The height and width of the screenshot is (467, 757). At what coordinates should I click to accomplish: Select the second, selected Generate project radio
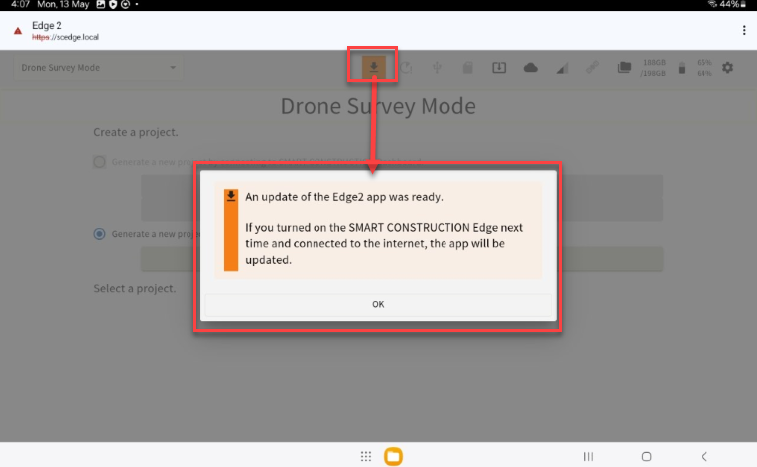99,234
